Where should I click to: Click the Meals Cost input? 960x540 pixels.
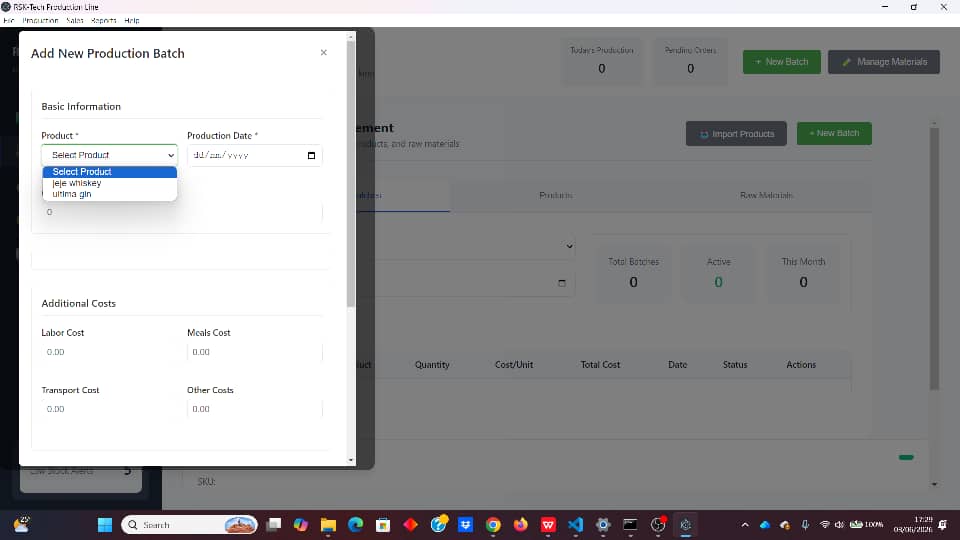click(x=254, y=352)
